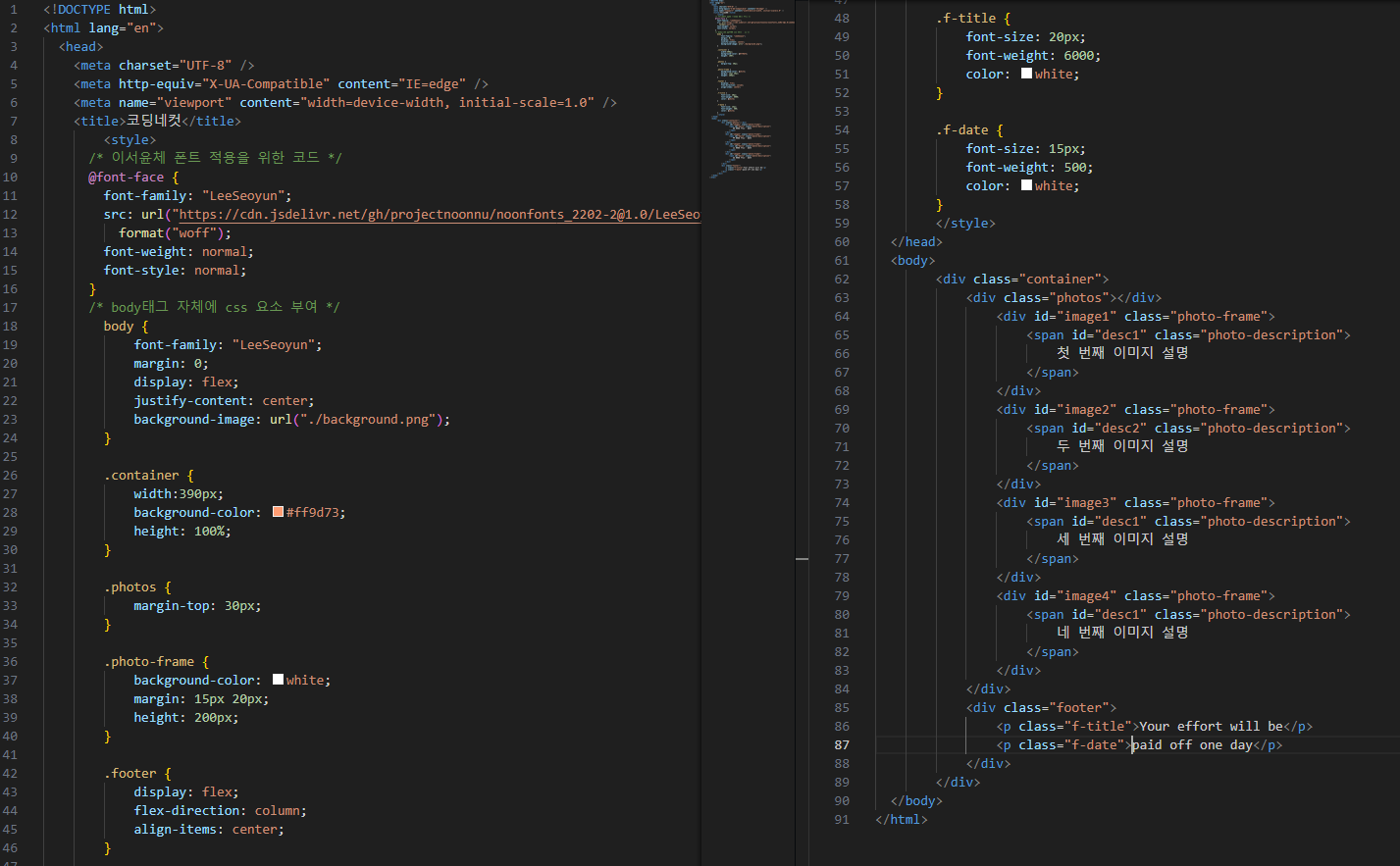Viewport: 1400px width, 866px height.
Task: Click the code minimap thumbnail
Action: pos(752,88)
